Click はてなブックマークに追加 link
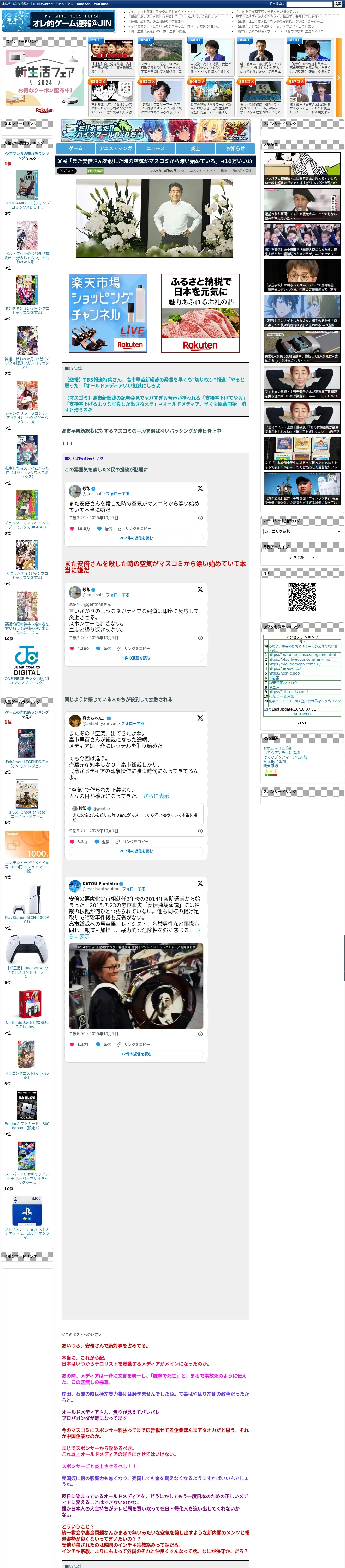 [x=285, y=757]
